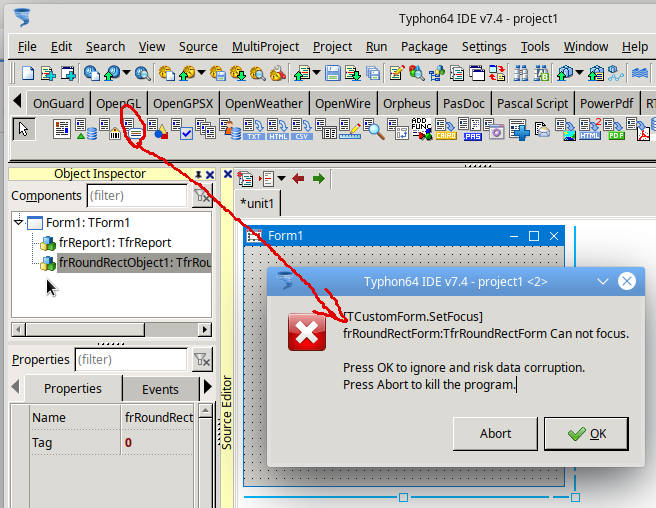Viewport: 656px width, 508px height.
Task: Select the barcode object component icon
Action: click(110, 129)
